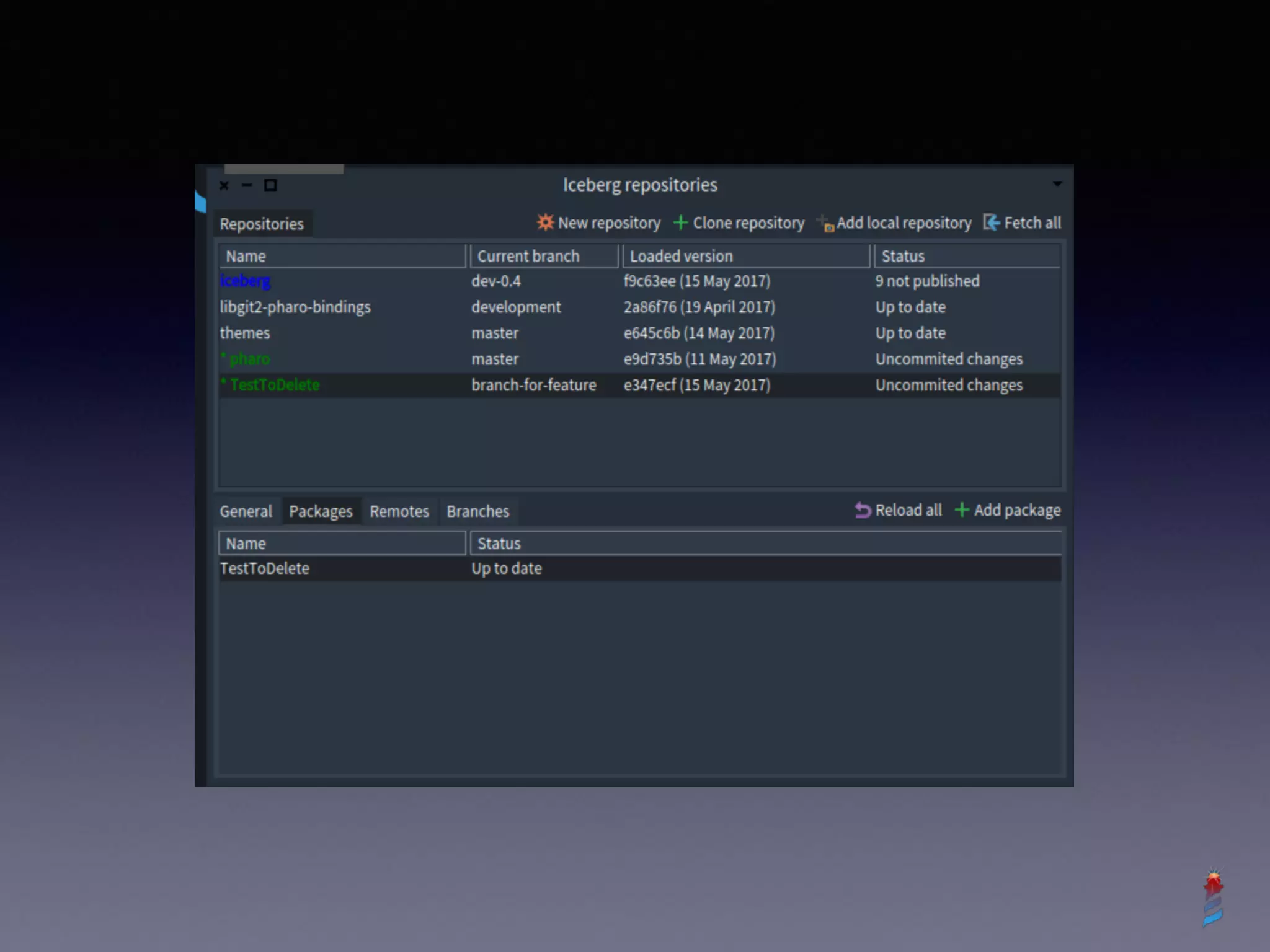Select the pharo repository row
The height and width of the screenshot is (952, 1270).
[x=249, y=359]
